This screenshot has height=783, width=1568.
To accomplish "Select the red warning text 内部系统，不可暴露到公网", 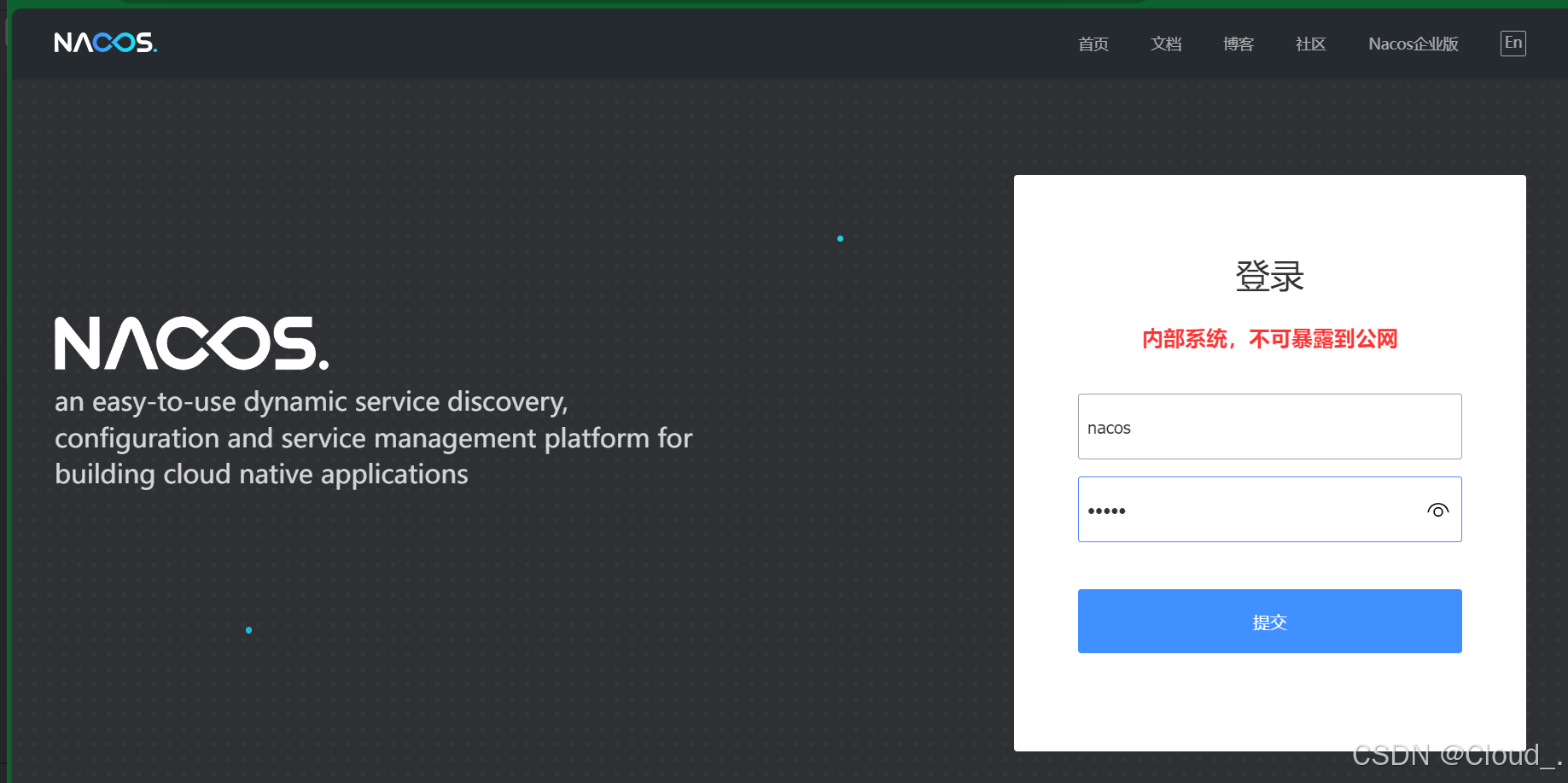I will point(1269,339).
